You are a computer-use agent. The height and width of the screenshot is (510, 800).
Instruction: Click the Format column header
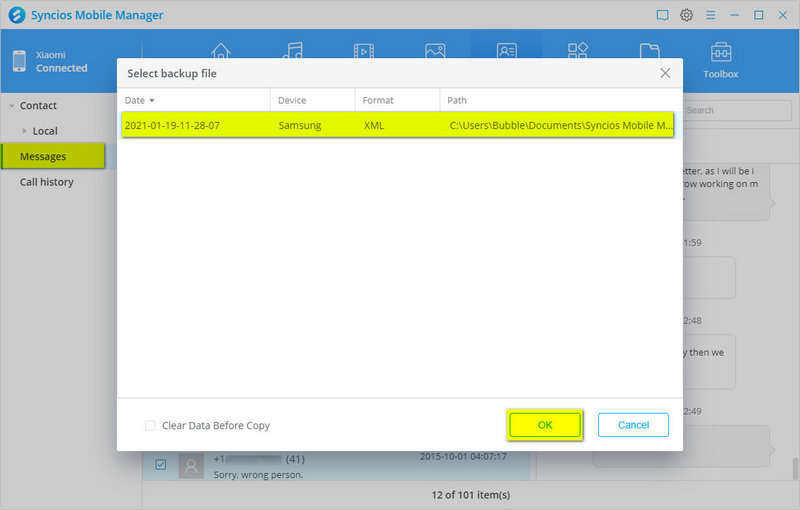point(397,100)
